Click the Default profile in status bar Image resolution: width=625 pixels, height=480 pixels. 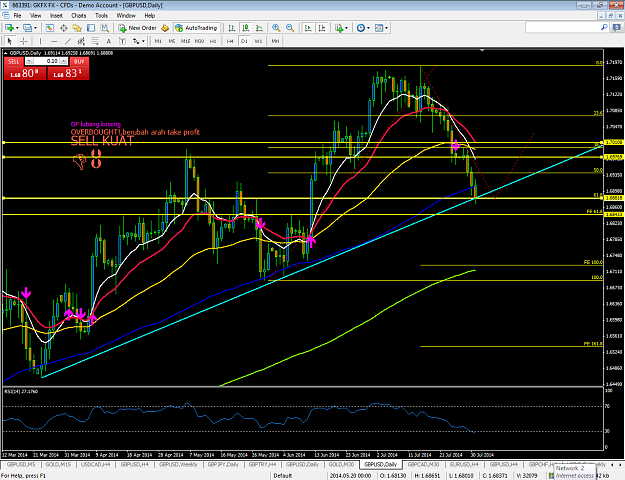283,476
